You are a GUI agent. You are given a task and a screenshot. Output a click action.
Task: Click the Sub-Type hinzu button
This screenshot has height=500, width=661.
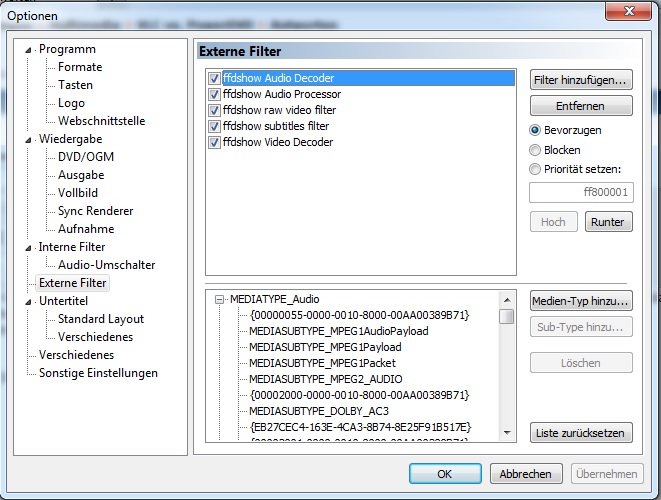click(x=581, y=327)
